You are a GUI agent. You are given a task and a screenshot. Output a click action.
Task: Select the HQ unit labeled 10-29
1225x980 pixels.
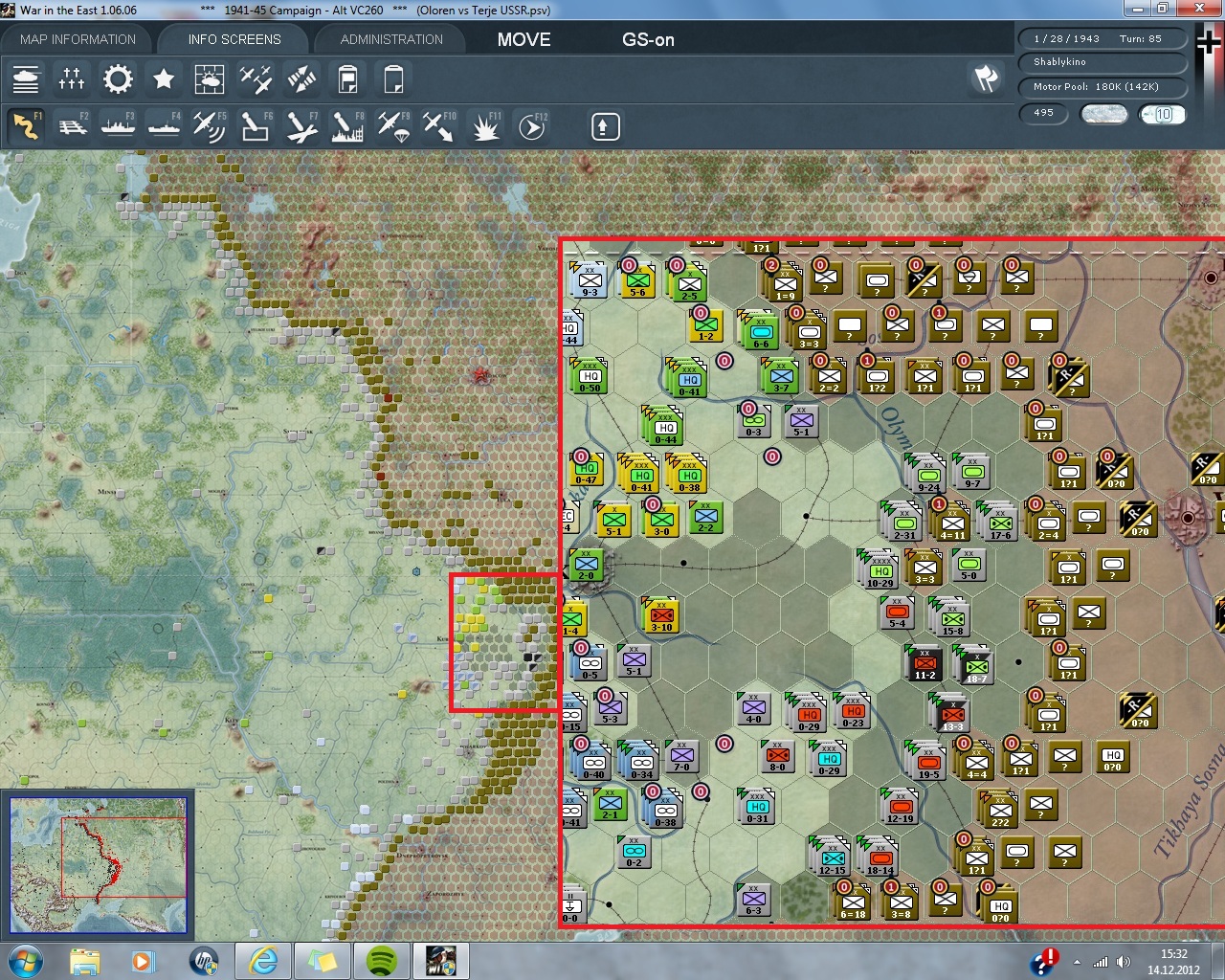coord(880,570)
